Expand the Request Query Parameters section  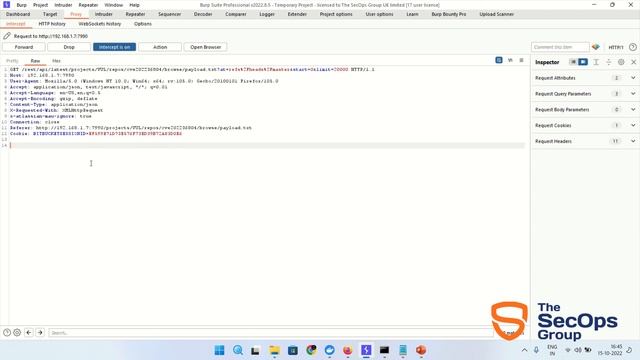click(x=585, y=94)
